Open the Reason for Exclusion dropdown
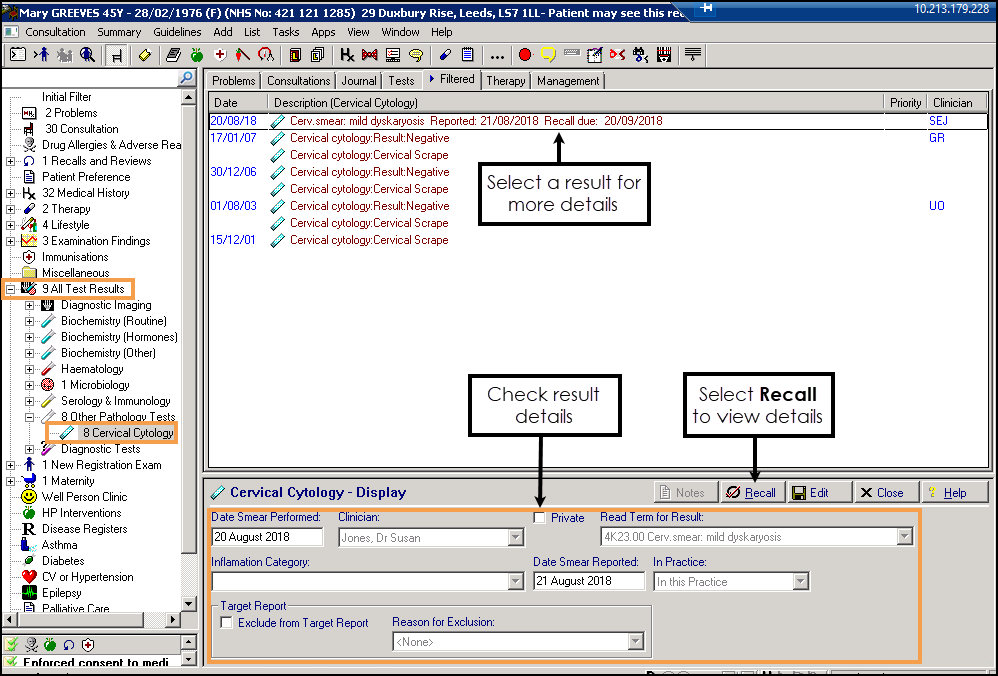 click(x=635, y=642)
